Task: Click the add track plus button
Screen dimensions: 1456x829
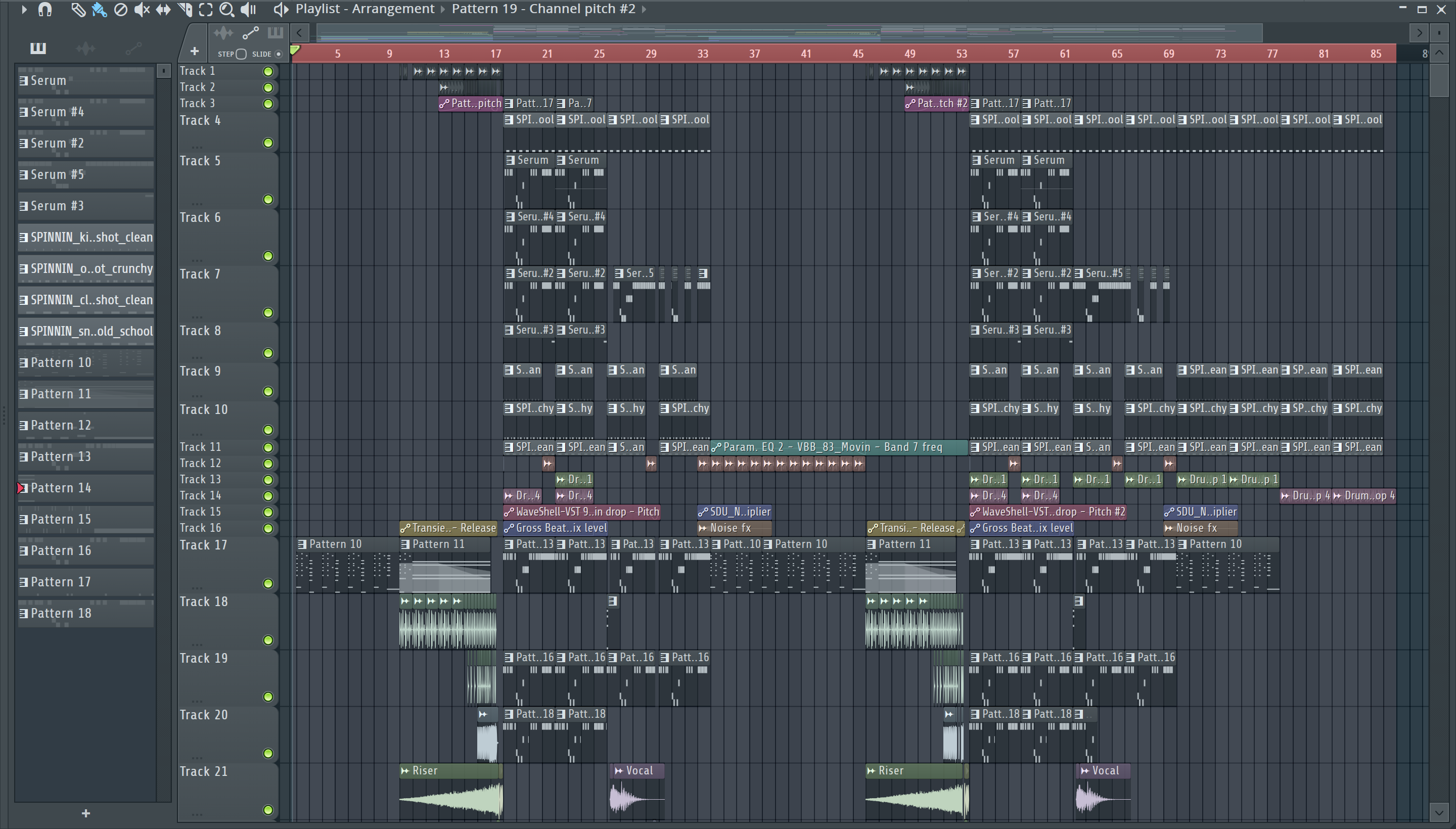Action: [x=194, y=51]
